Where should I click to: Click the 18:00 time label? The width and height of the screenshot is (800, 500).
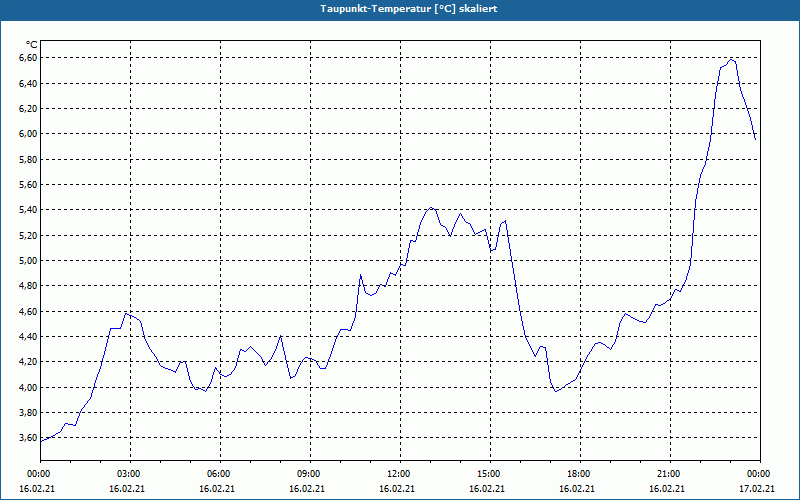pyautogui.click(x=580, y=474)
